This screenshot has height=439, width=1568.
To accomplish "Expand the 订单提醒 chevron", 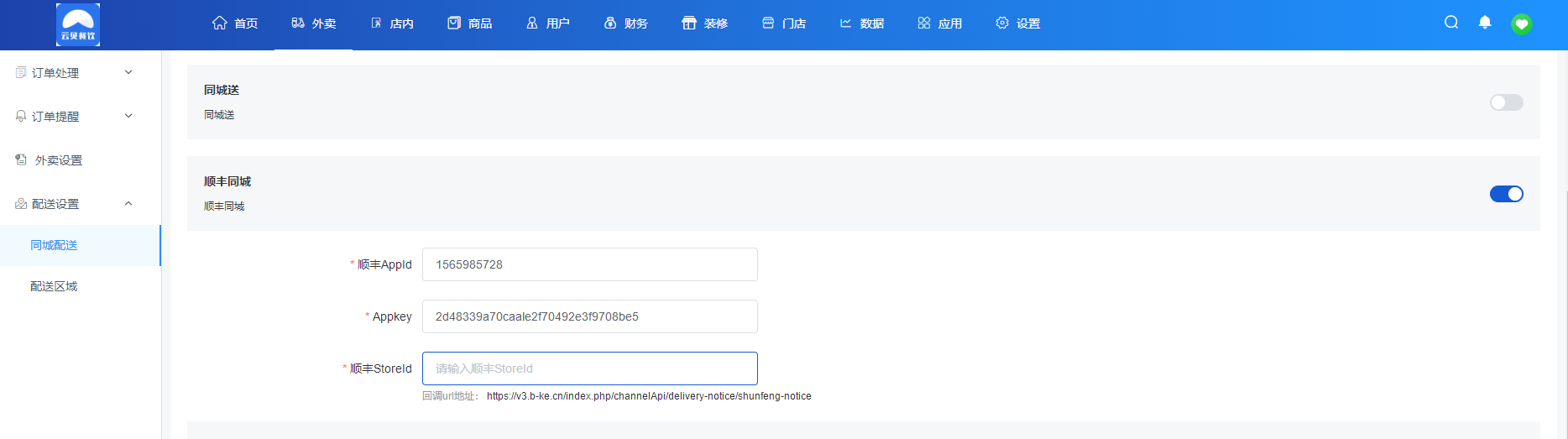I will pyautogui.click(x=128, y=116).
